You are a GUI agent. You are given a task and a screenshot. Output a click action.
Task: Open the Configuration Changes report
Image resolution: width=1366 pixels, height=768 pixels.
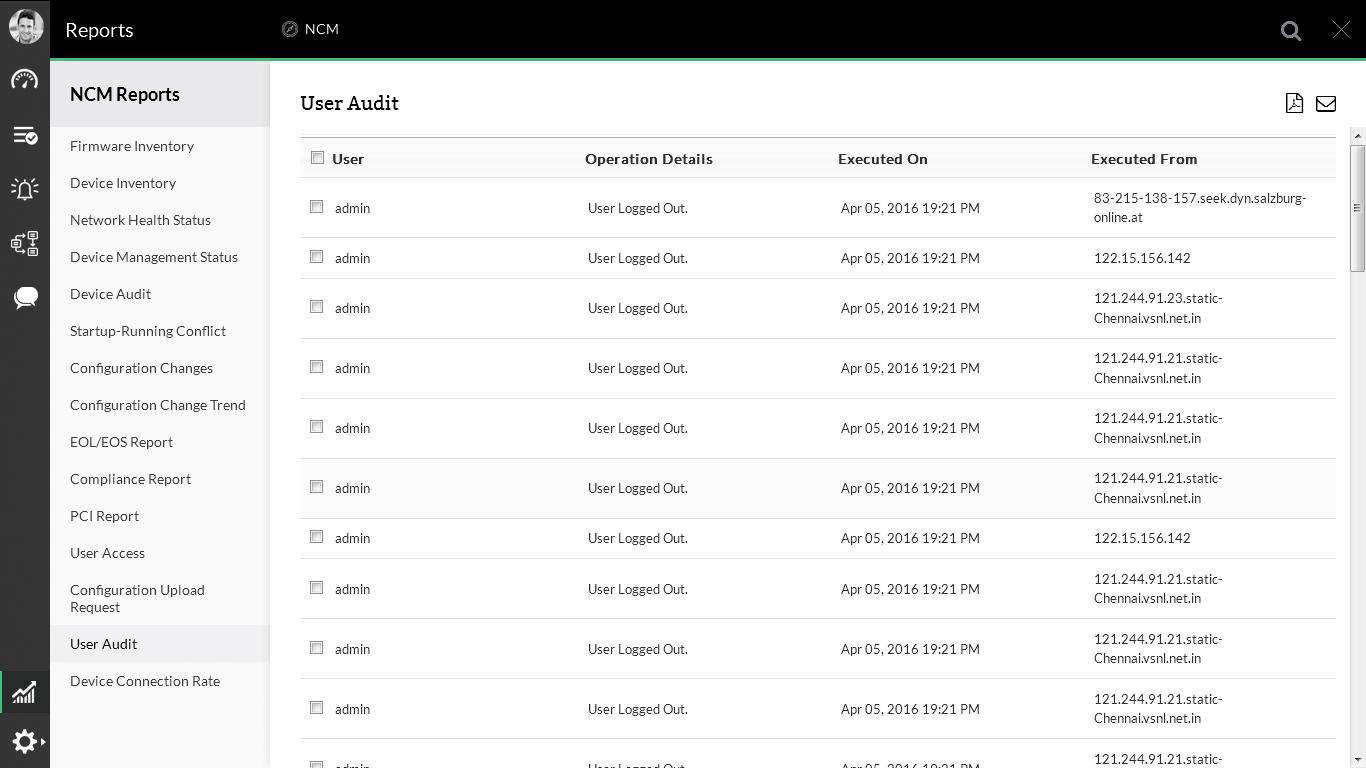pos(141,367)
